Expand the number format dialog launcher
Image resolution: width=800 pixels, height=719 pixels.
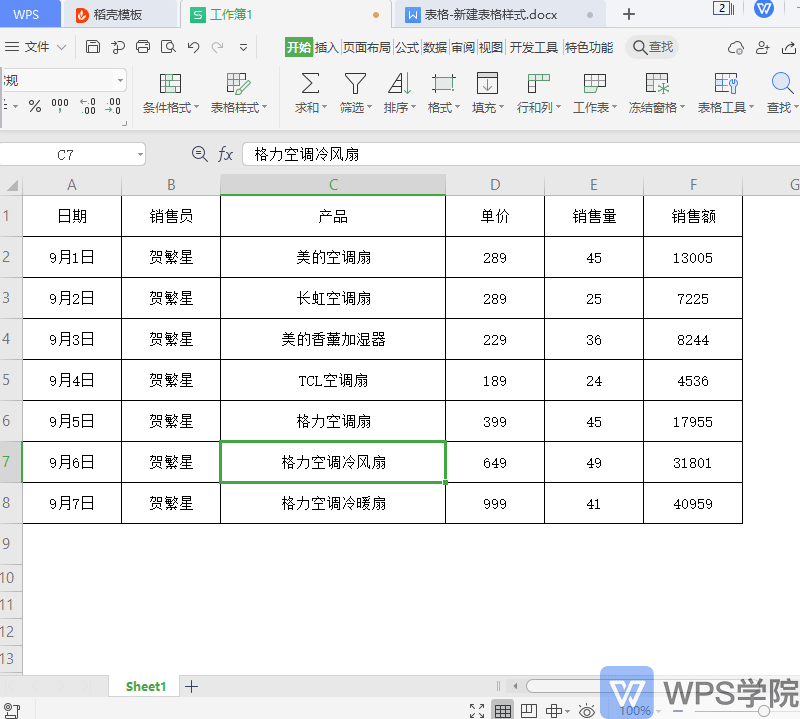click(x=124, y=123)
